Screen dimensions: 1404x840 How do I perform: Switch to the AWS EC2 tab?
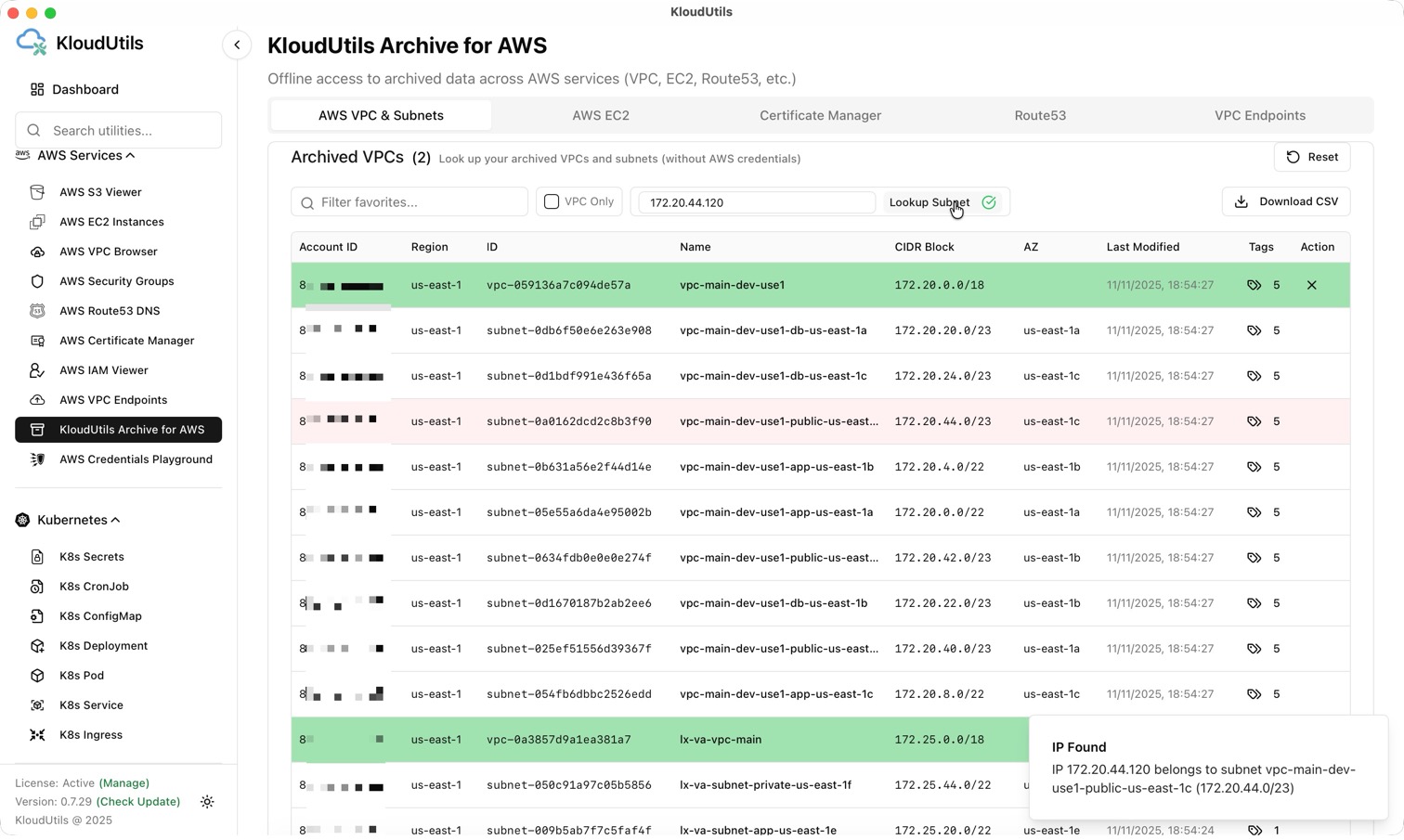click(600, 115)
